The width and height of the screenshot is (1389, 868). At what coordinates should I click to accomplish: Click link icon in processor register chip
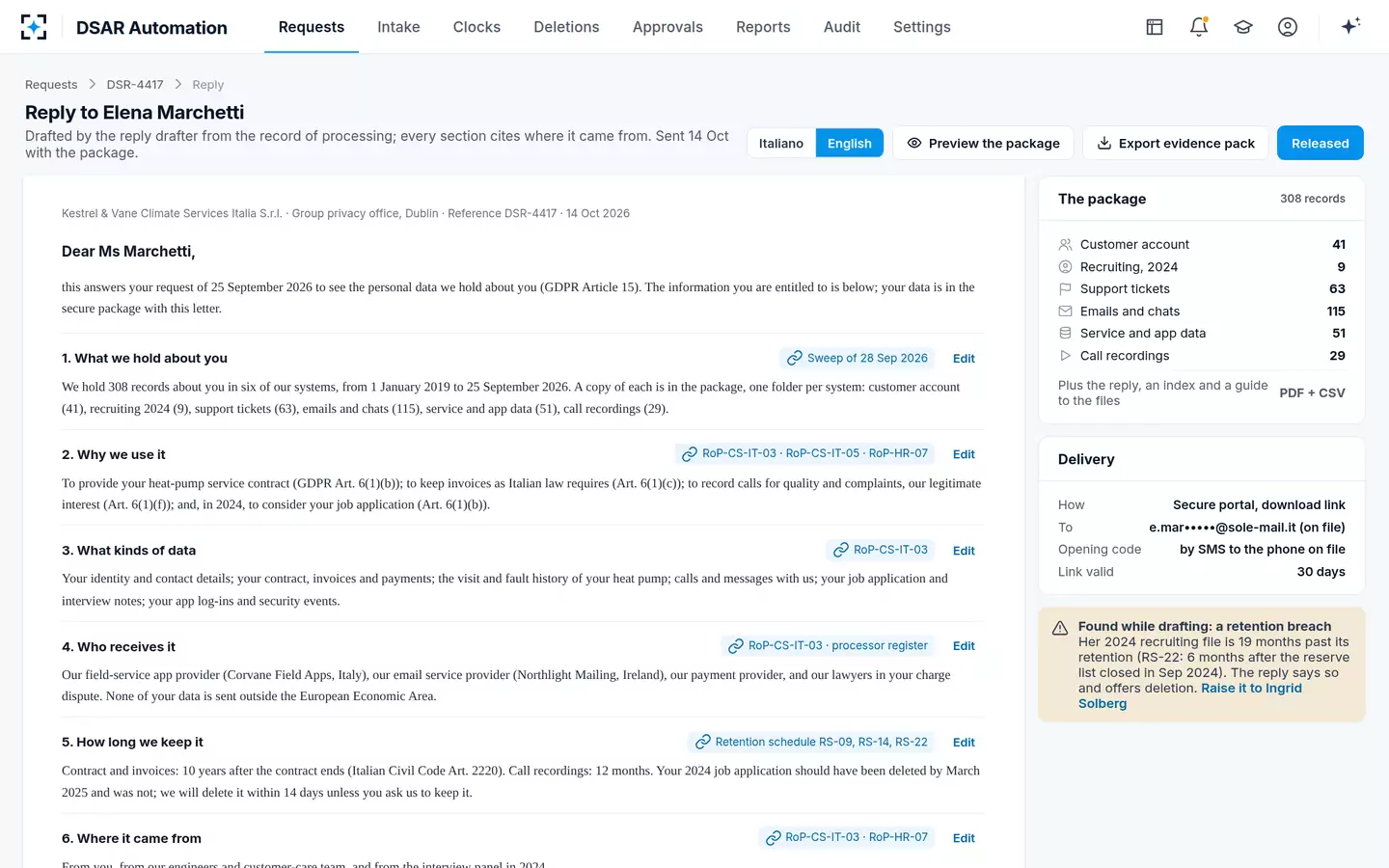(x=736, y=646)
